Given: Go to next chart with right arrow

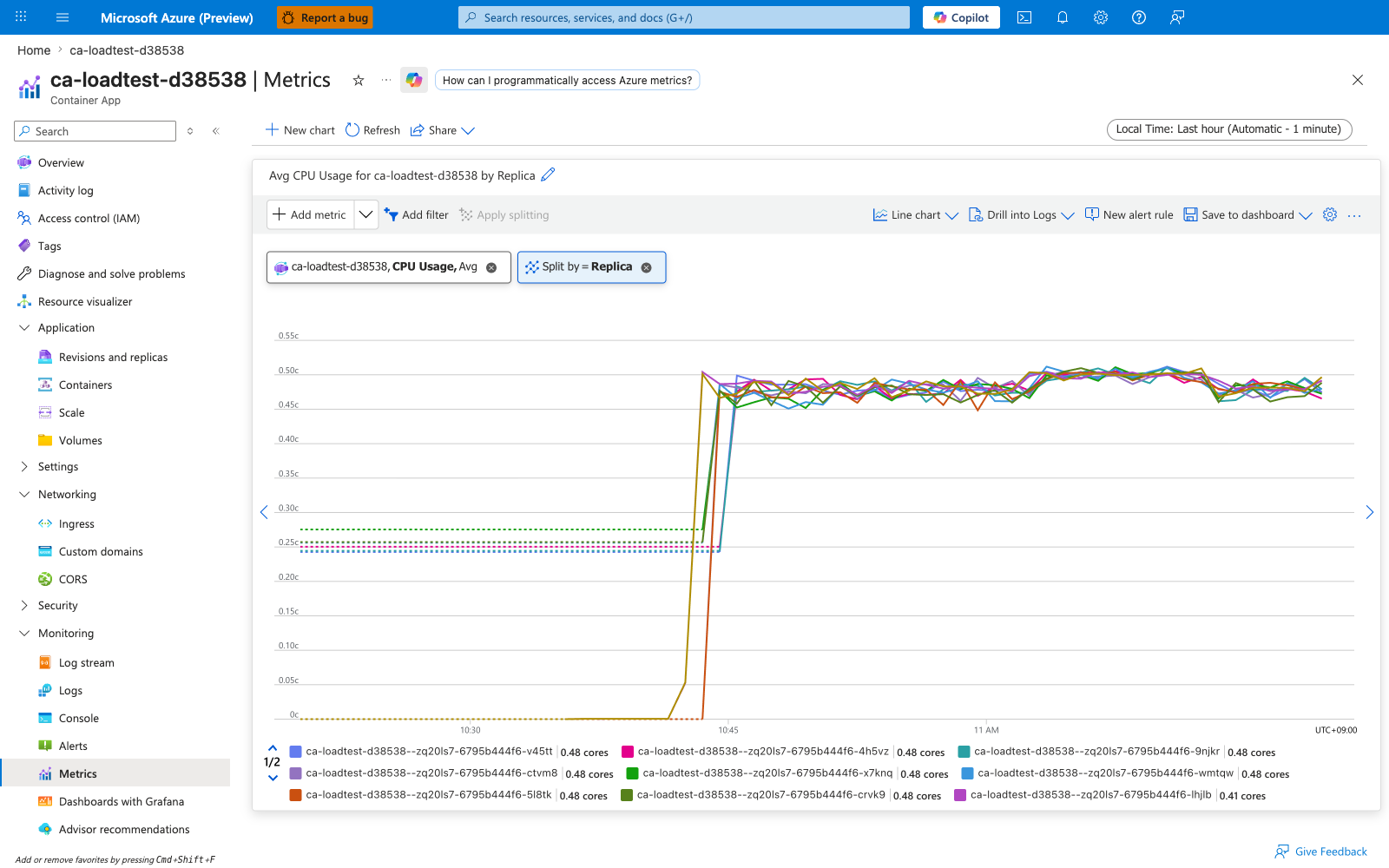Looking at the screenshot, I should pyautogui.click(x=1369, y=512).
